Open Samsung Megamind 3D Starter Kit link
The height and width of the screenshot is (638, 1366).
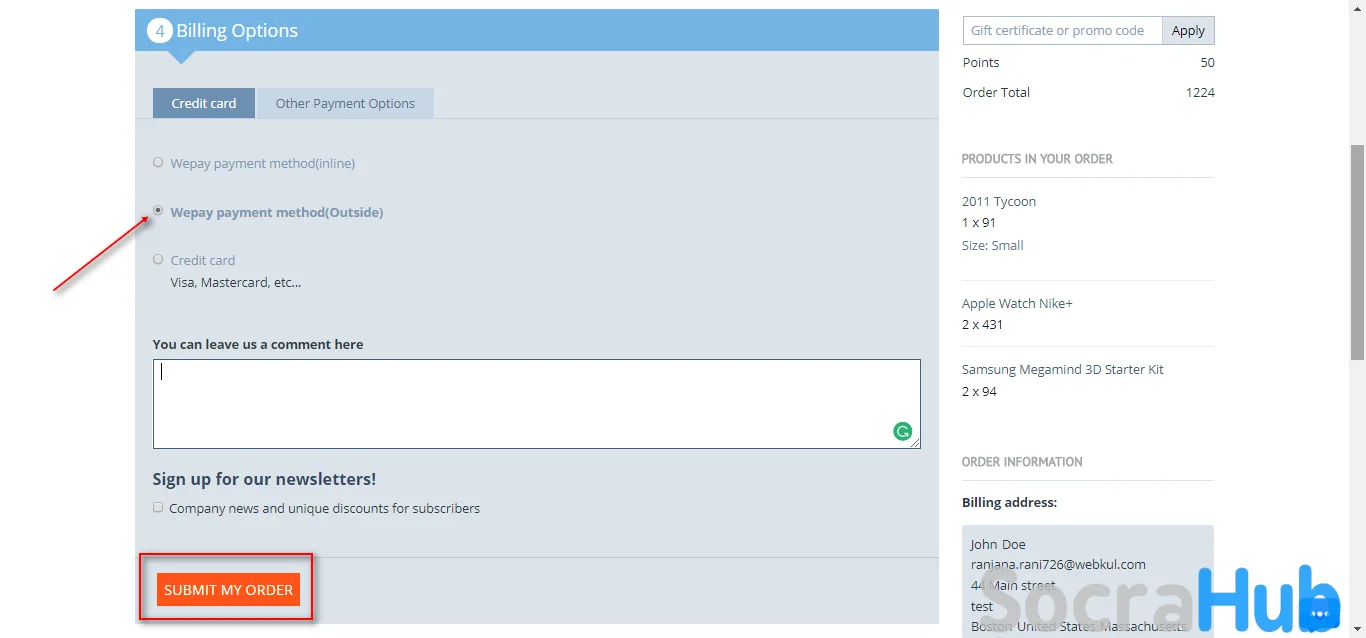1063,369
